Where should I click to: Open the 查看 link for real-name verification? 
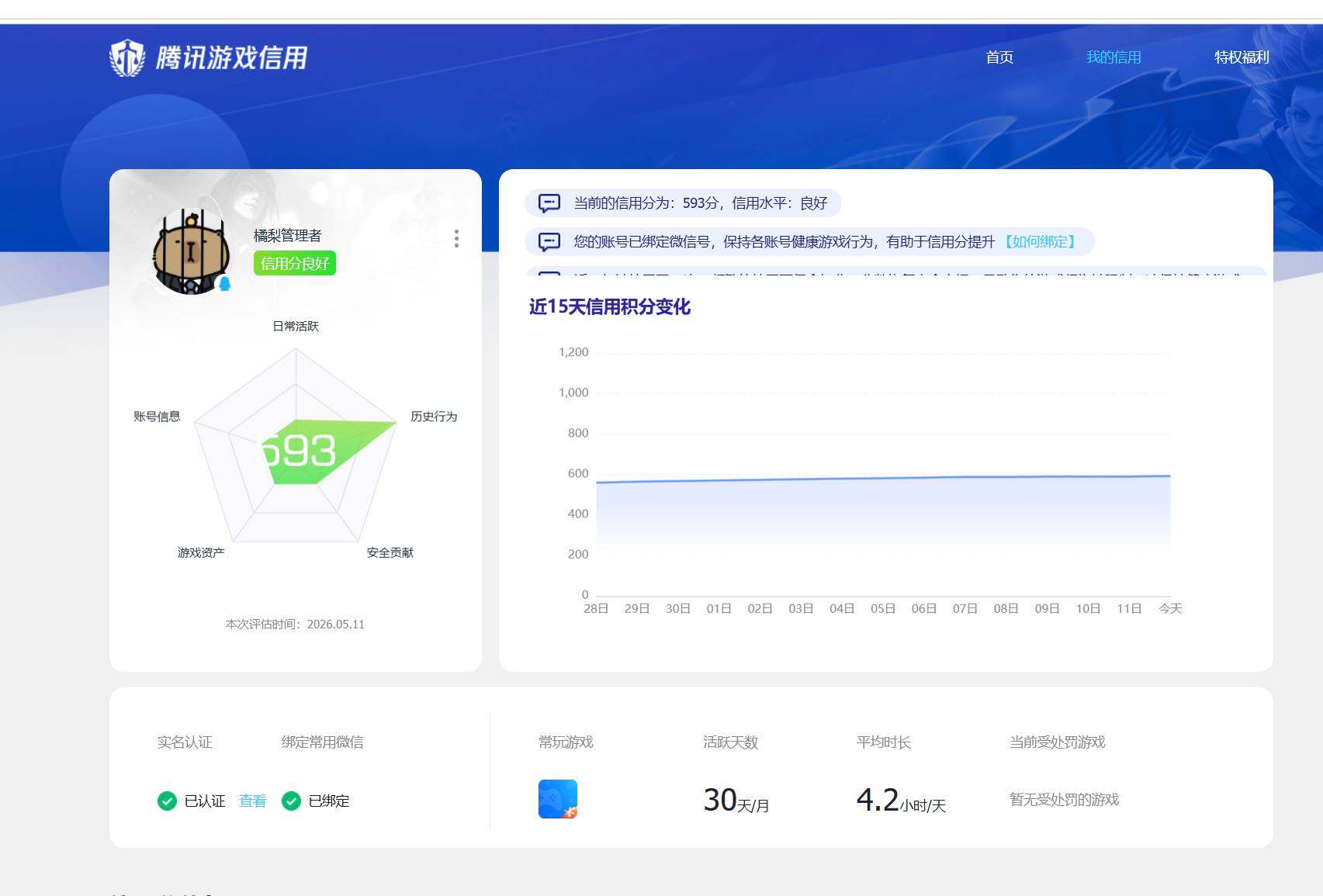252,801
